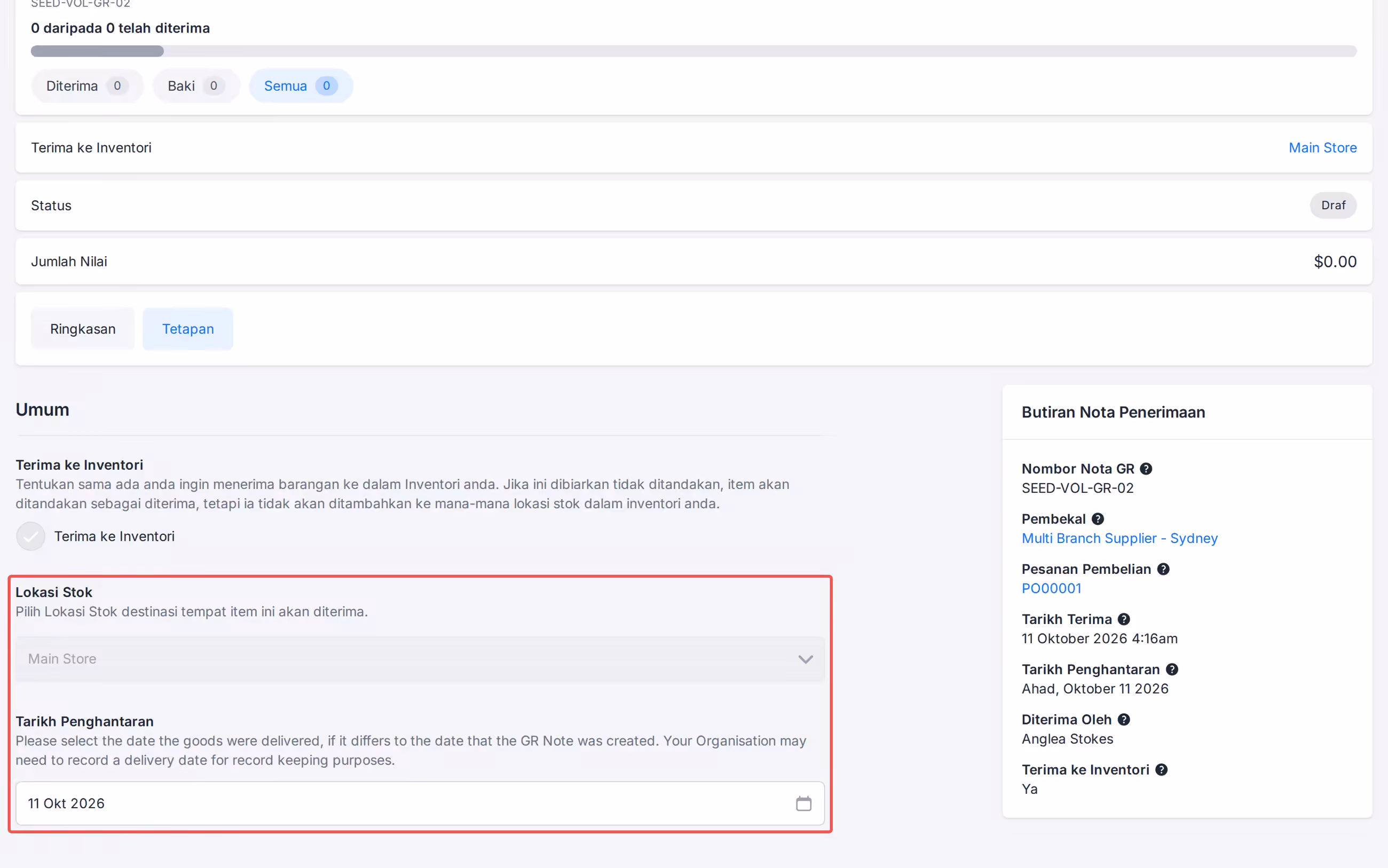The height and width of the screenshot is (868, 1388).
Task: Open Multi Branch Supplier - Sydney link
Action: 1119,538
